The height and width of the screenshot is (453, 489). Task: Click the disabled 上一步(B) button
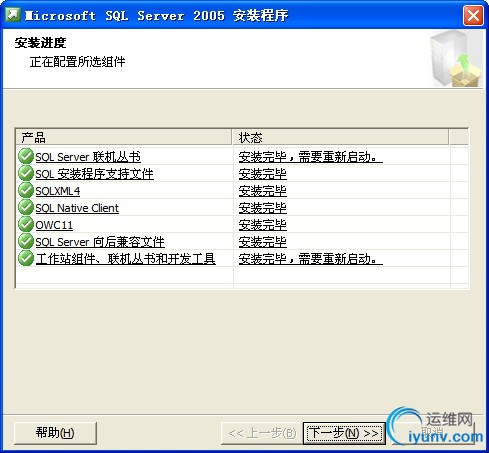coord(262,433)
